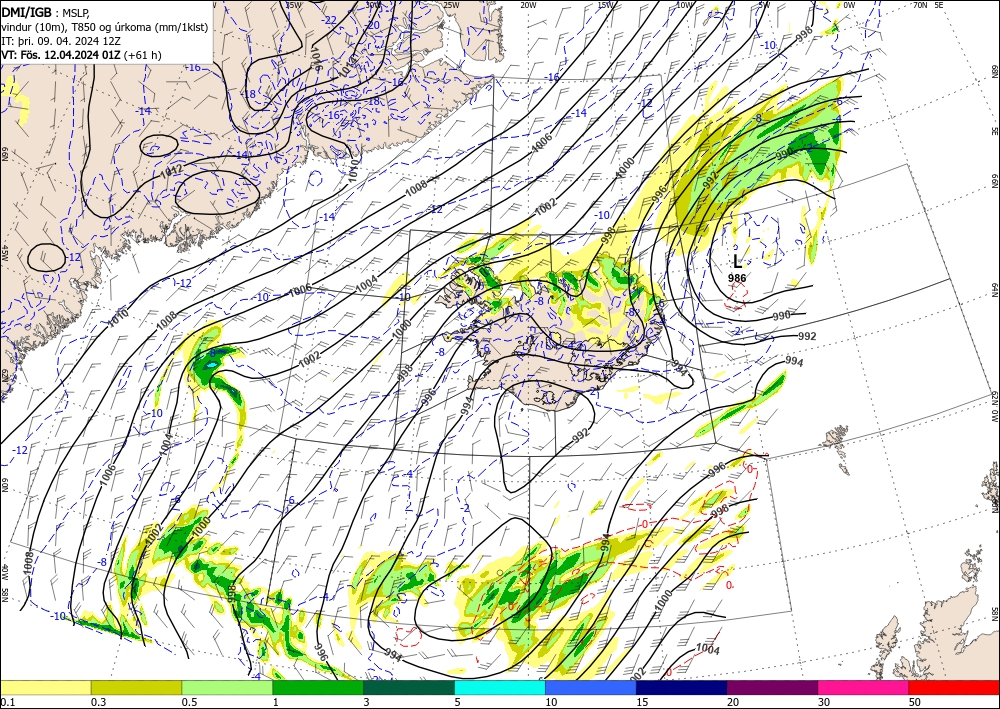Click the pink 30–50 legend color segment
Image resolution: width=1000 pixels, height=709 pixels.
click(864, 687)
